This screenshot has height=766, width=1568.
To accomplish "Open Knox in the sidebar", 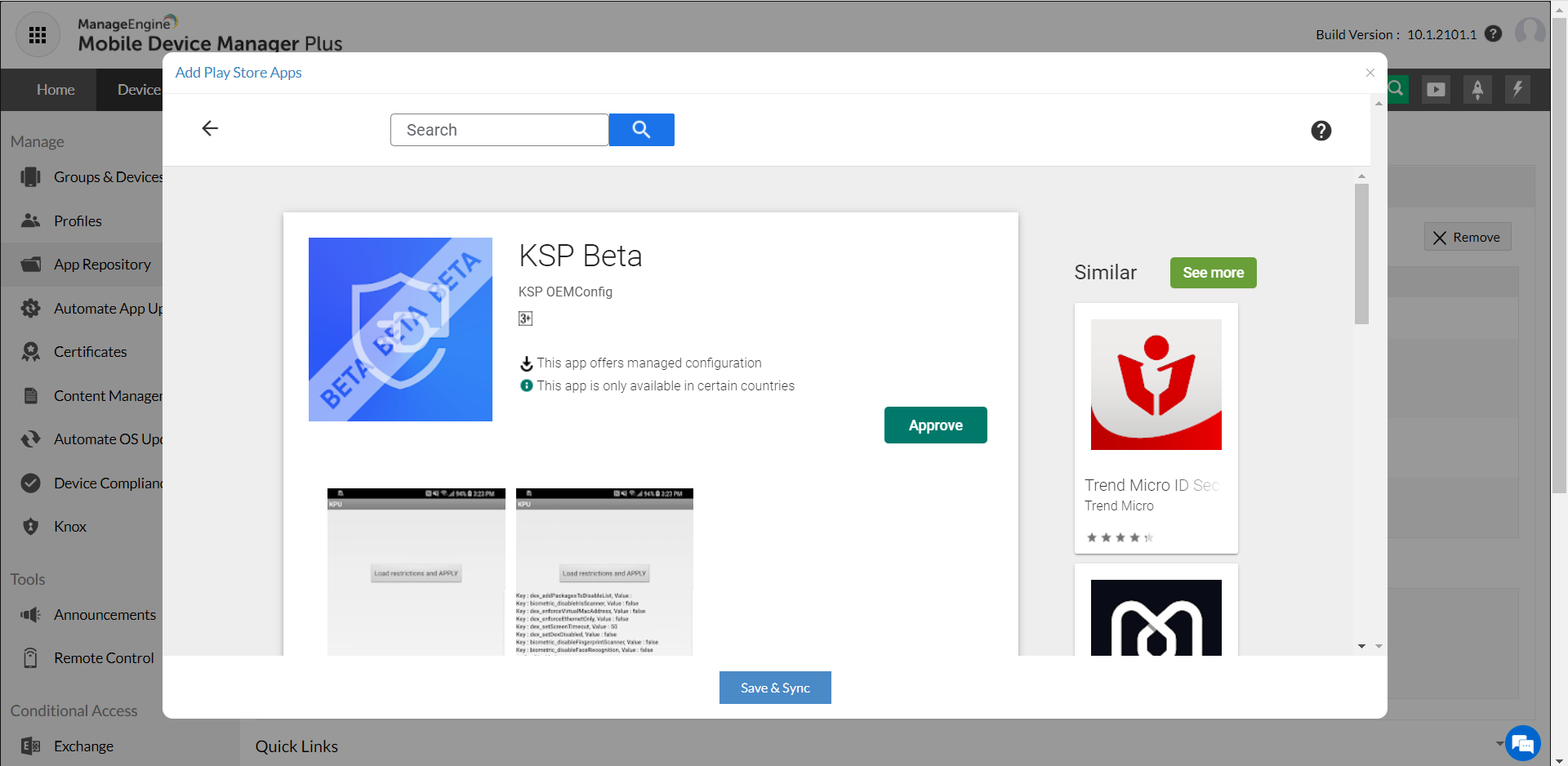I will click(70, 527).
